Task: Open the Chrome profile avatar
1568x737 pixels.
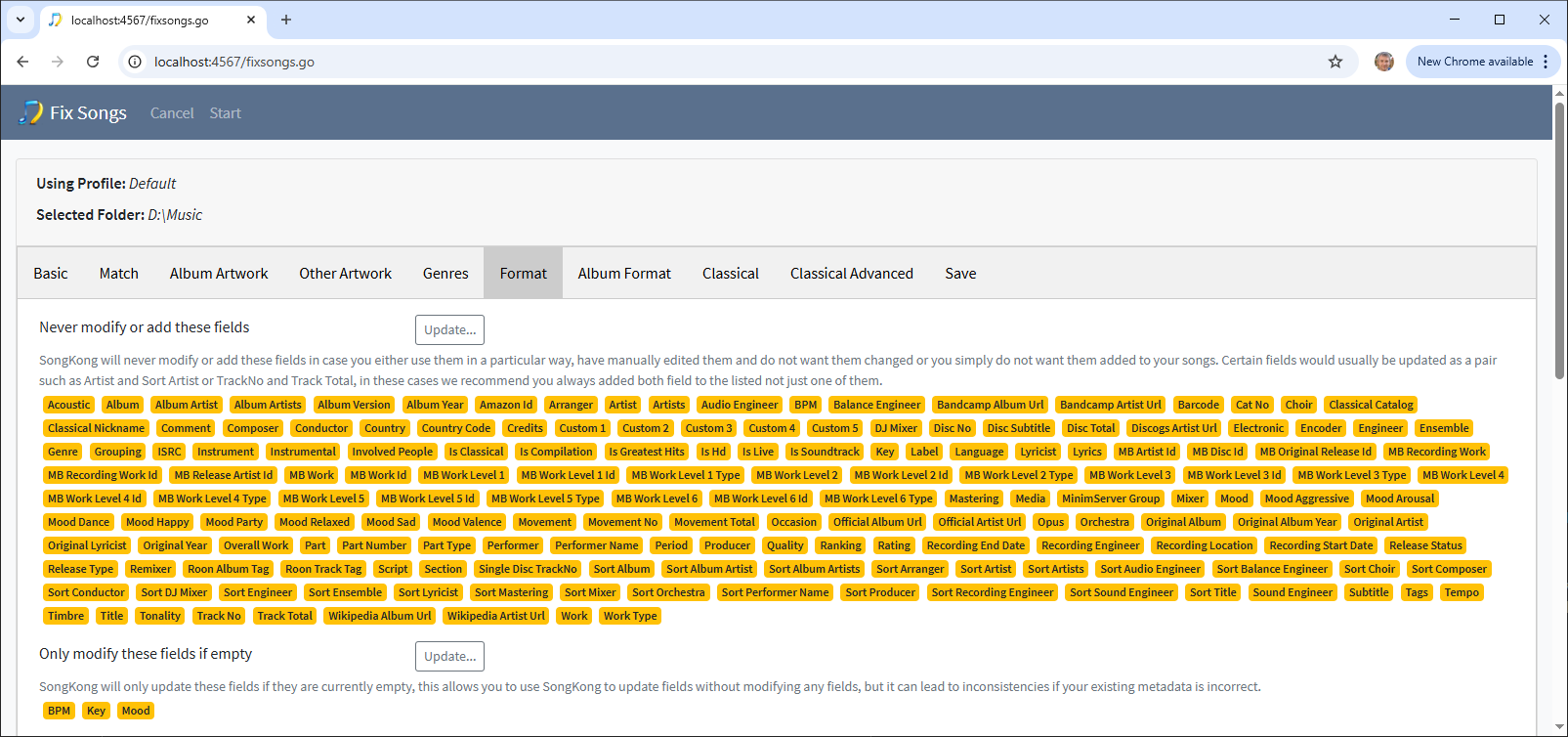Action: click(1383, 62)
